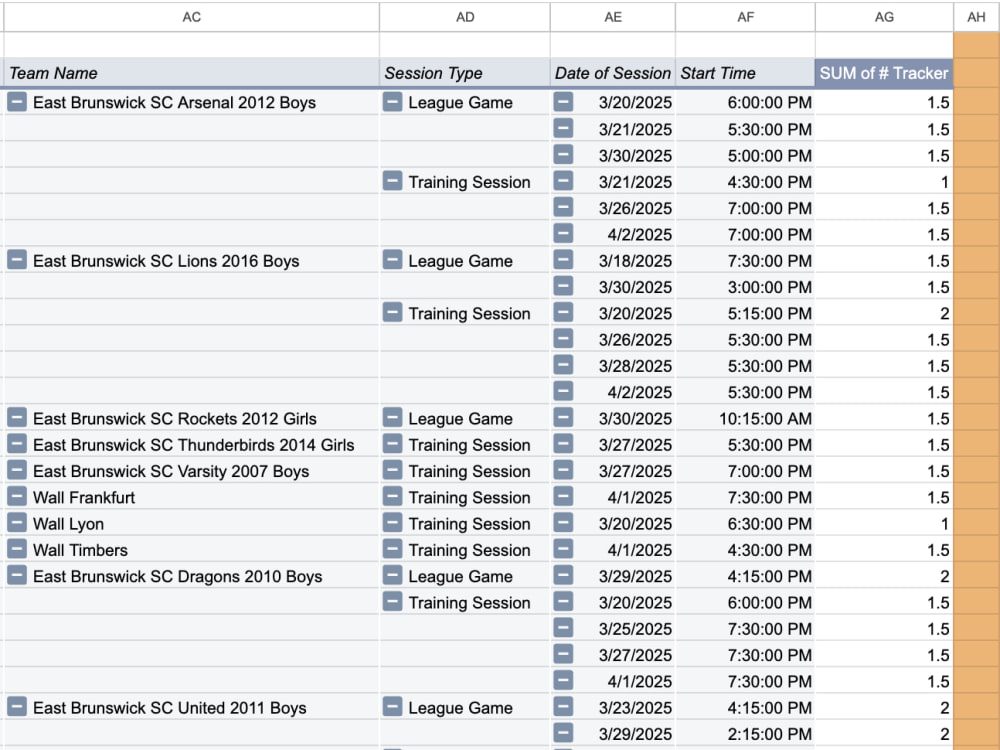Click the 5:15:00 PM start time cell
Image resolution: width=1000 pixels, height=750 pixels.
pyautogui.click(x=746, y=313)
